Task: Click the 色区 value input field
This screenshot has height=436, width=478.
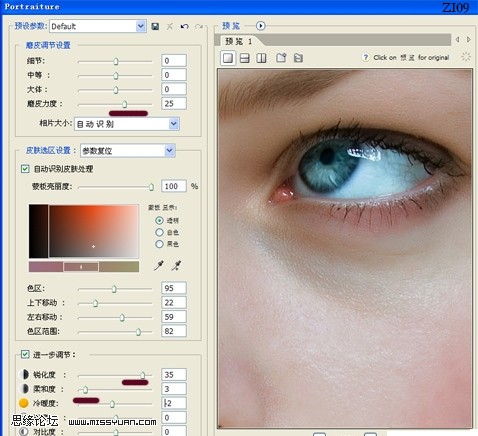Action: (x=174, y=288)
